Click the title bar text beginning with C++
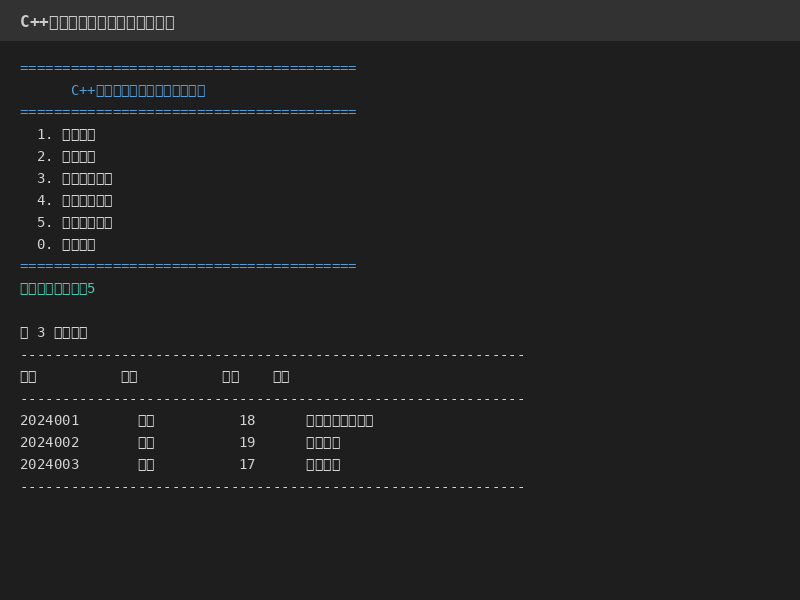800x600 pixels. pos(97,22)
